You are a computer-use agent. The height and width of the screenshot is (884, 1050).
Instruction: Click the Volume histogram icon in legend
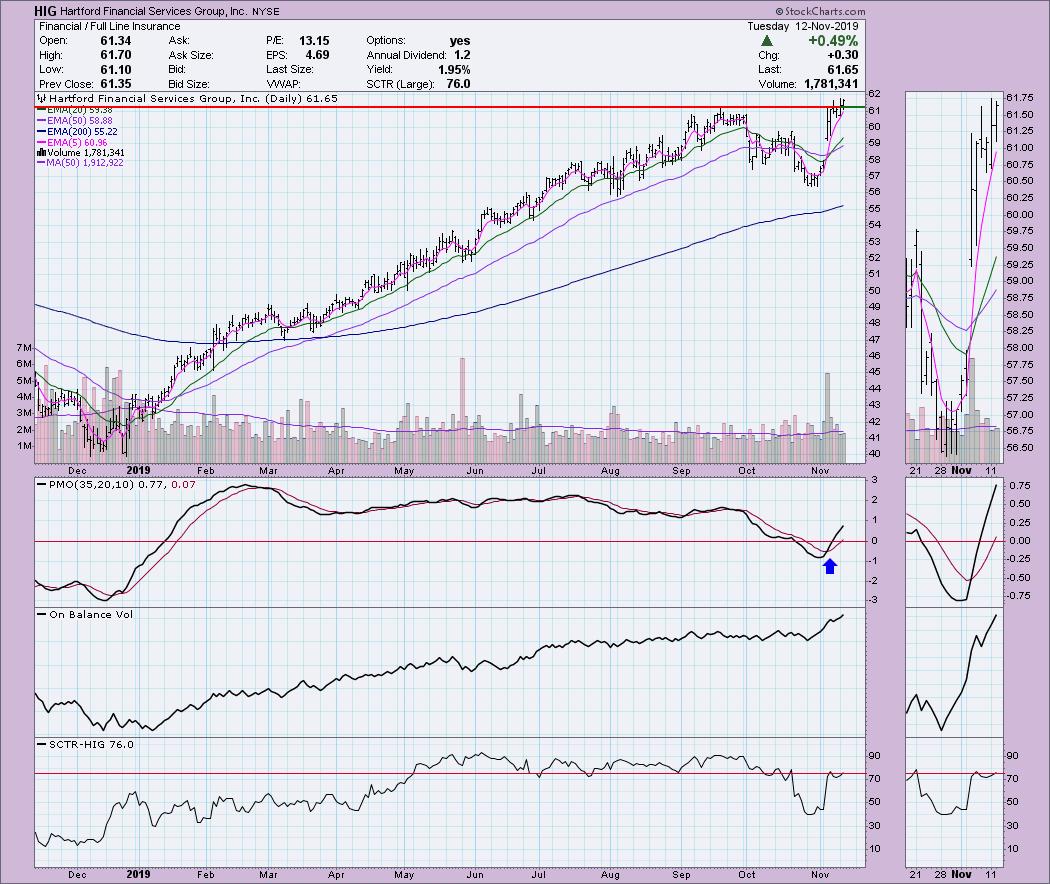pos(40,153)
